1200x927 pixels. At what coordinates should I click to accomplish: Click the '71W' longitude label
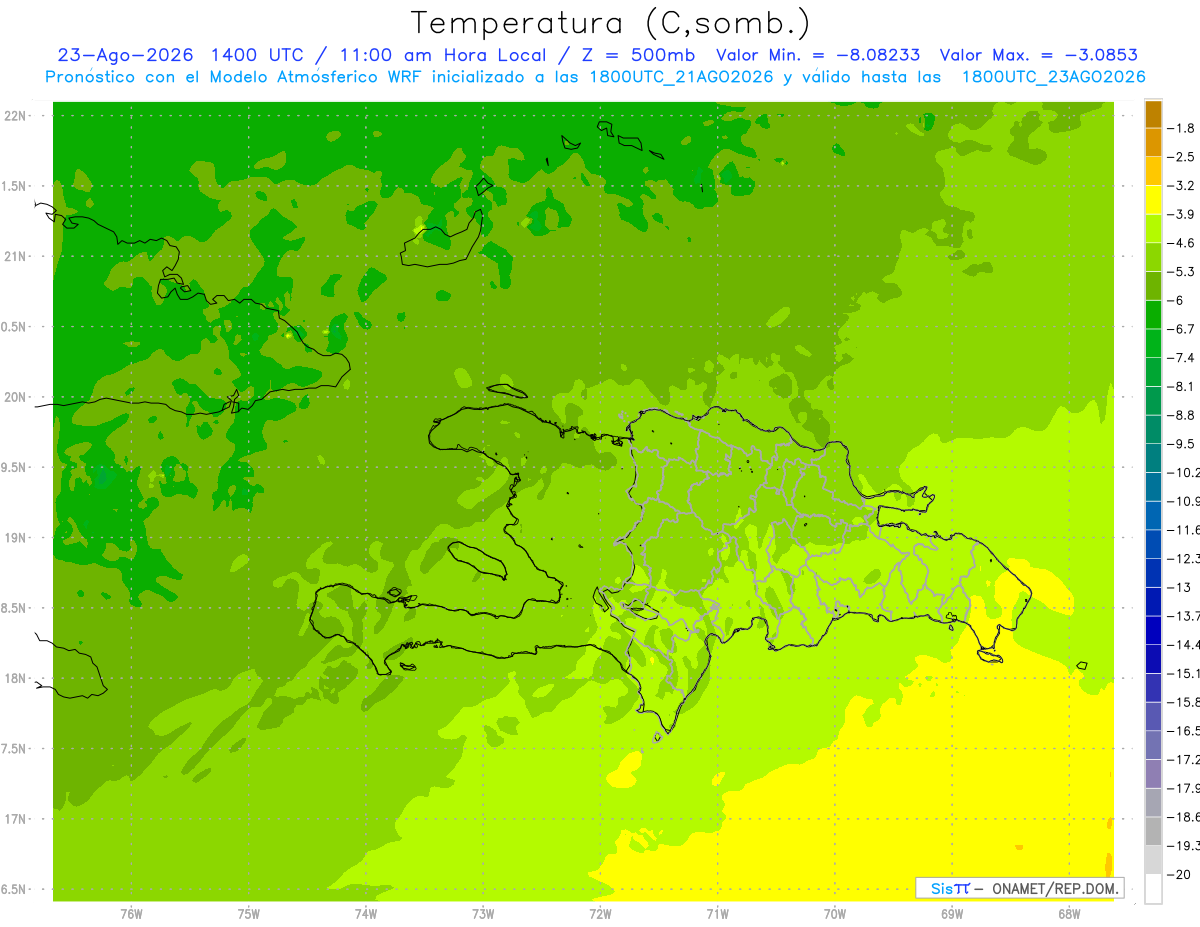point(717,913)
